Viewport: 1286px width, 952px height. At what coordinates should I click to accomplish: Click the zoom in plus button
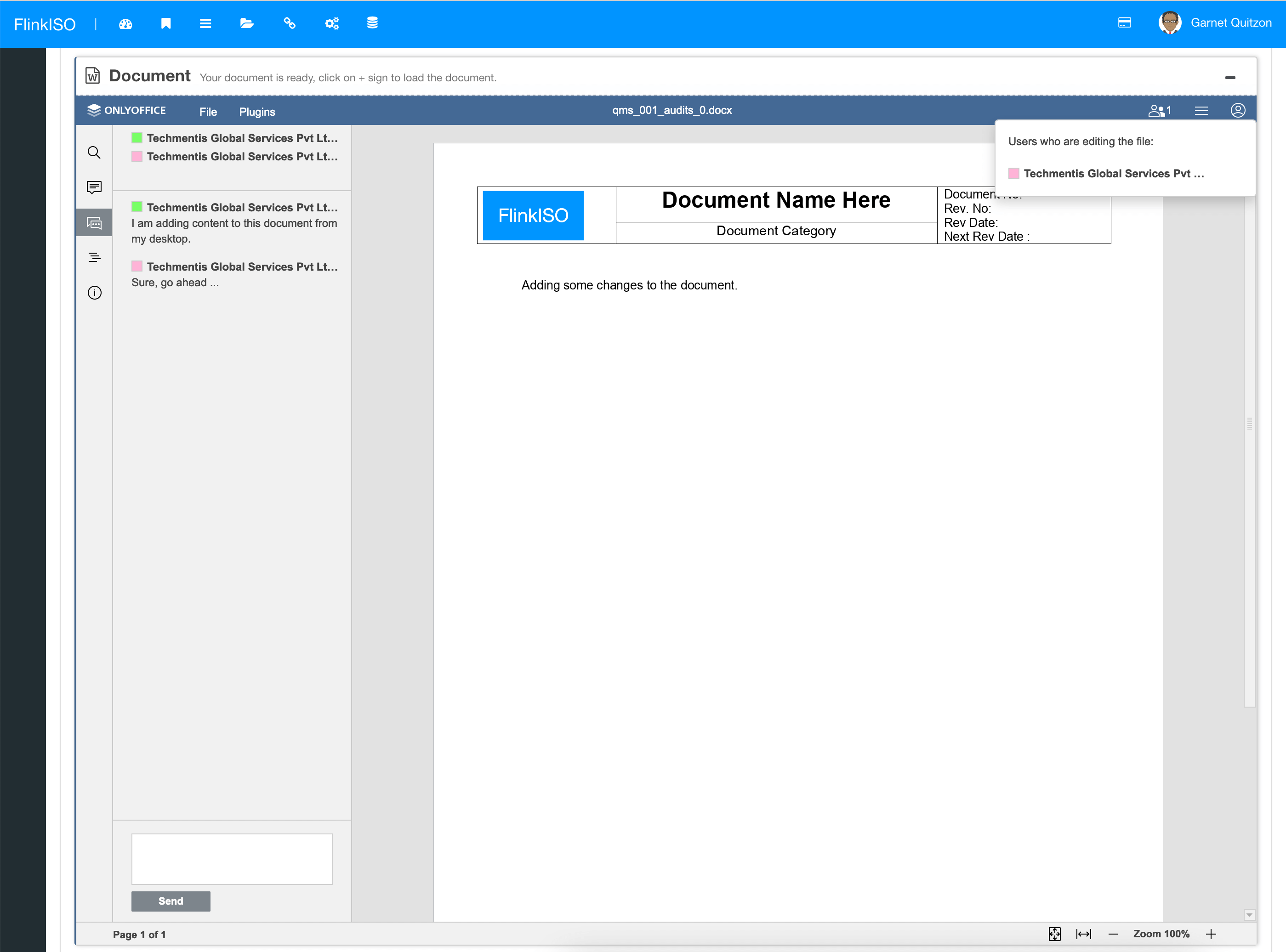(1211, 934)
